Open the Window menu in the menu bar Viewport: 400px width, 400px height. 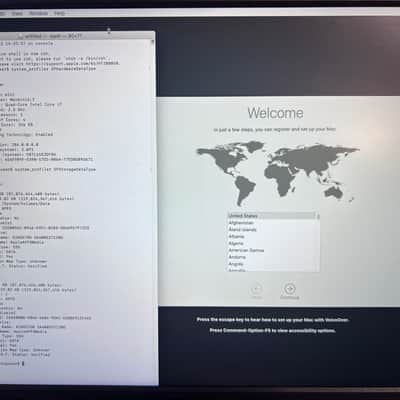click(39, 13)
